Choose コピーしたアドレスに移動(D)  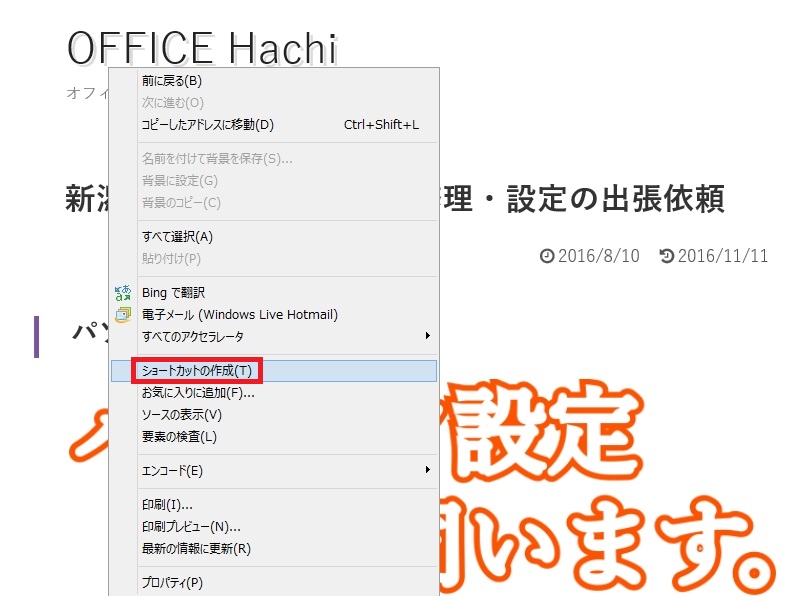pyautogui.click(x=274, y=124)
